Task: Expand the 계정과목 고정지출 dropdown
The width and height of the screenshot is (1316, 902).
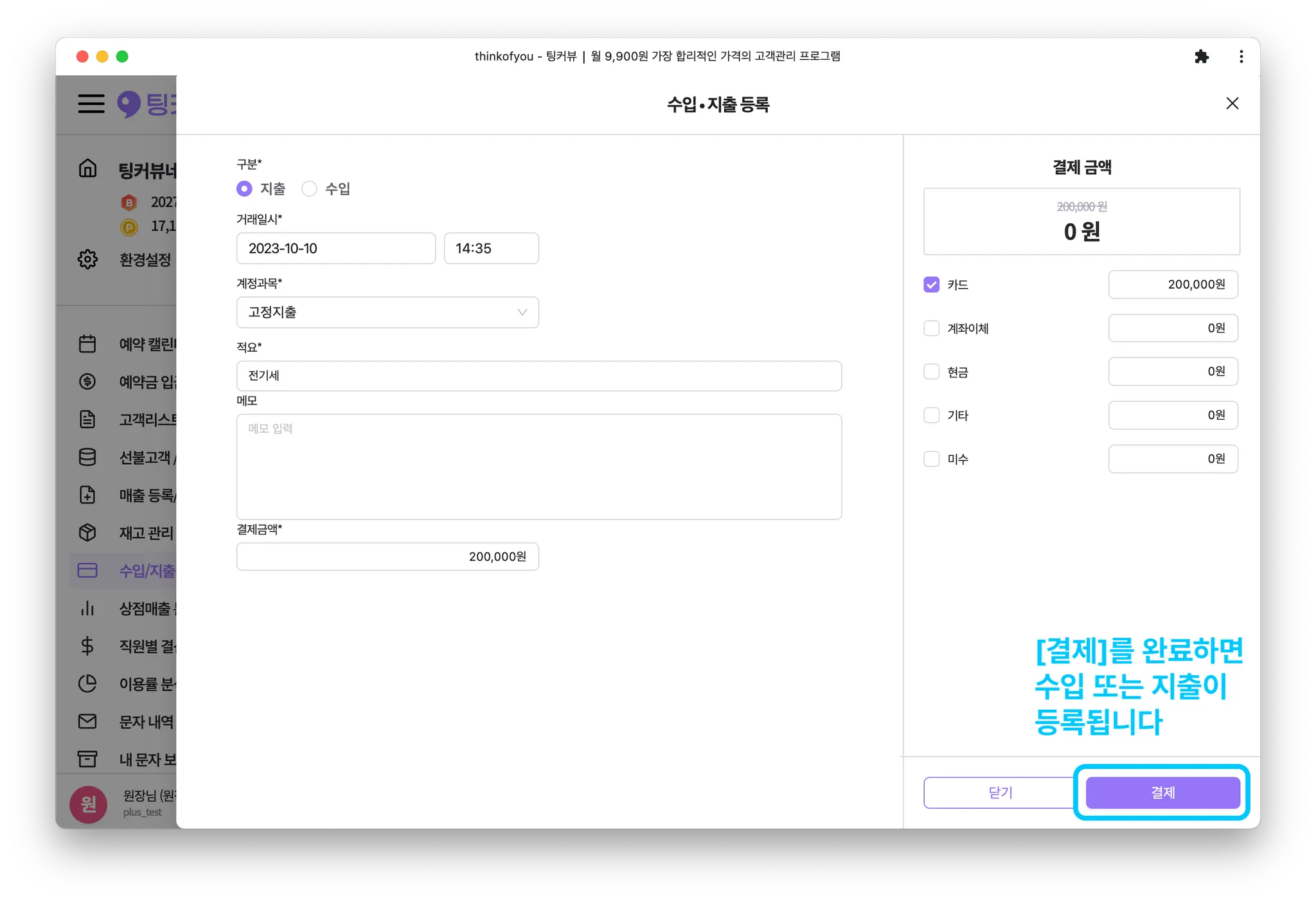Action: click(x=387, y=312)
